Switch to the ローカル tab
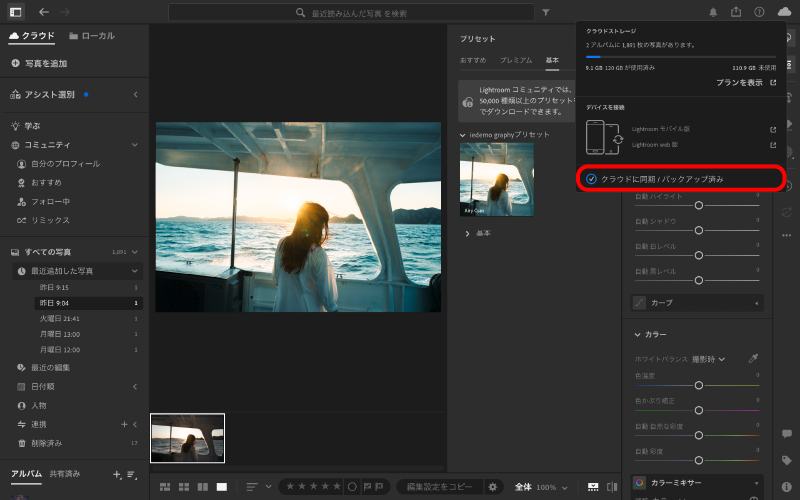 click(92, 36)
